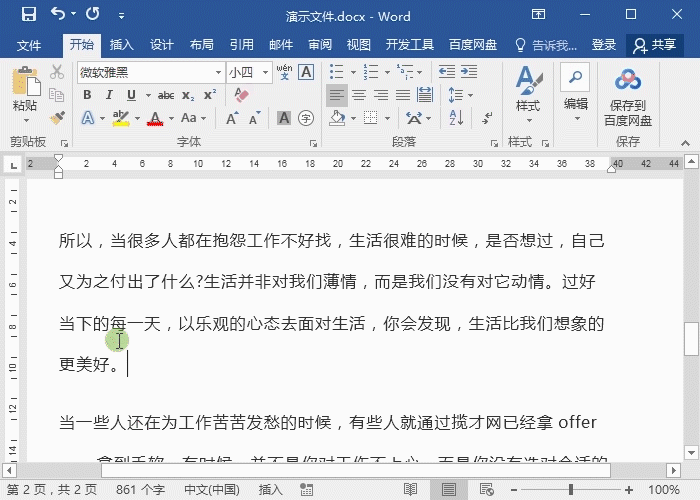Center the paragraph text

359,95
